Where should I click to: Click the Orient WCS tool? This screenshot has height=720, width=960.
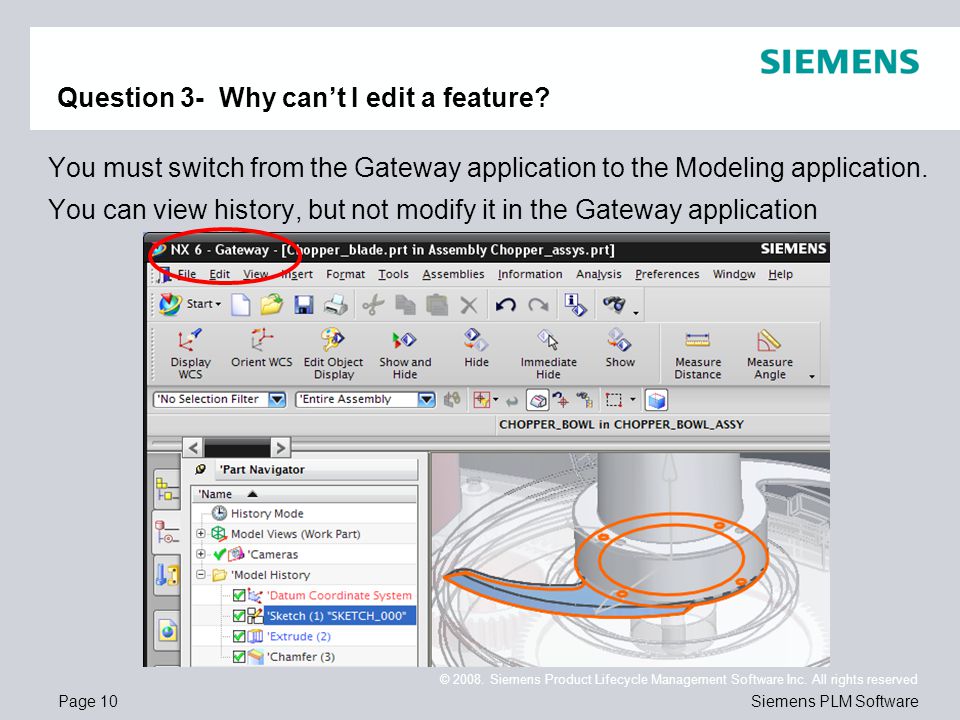coord(261,349)
